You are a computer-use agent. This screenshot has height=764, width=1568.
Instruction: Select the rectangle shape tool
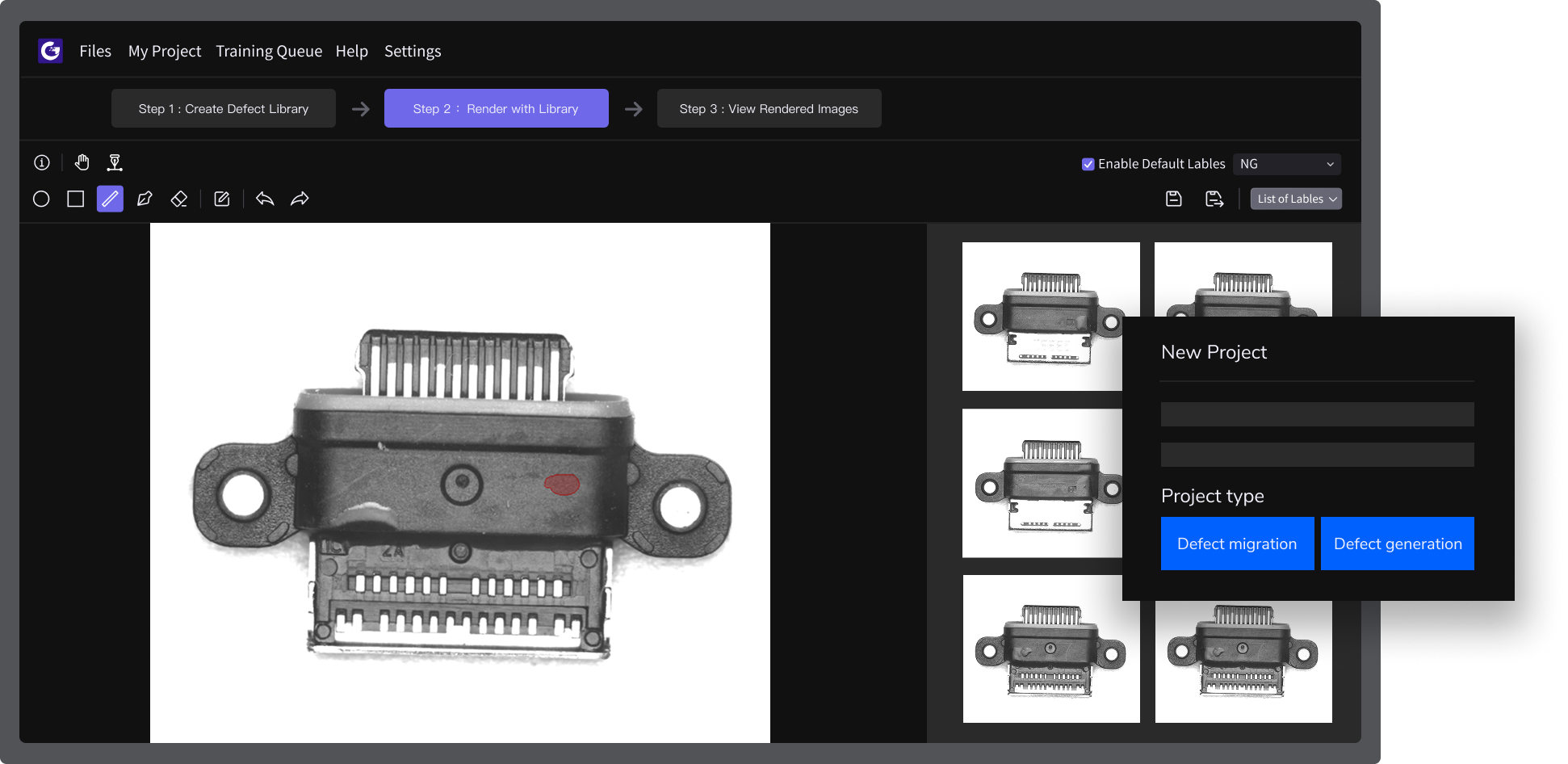tap(76, 199)
